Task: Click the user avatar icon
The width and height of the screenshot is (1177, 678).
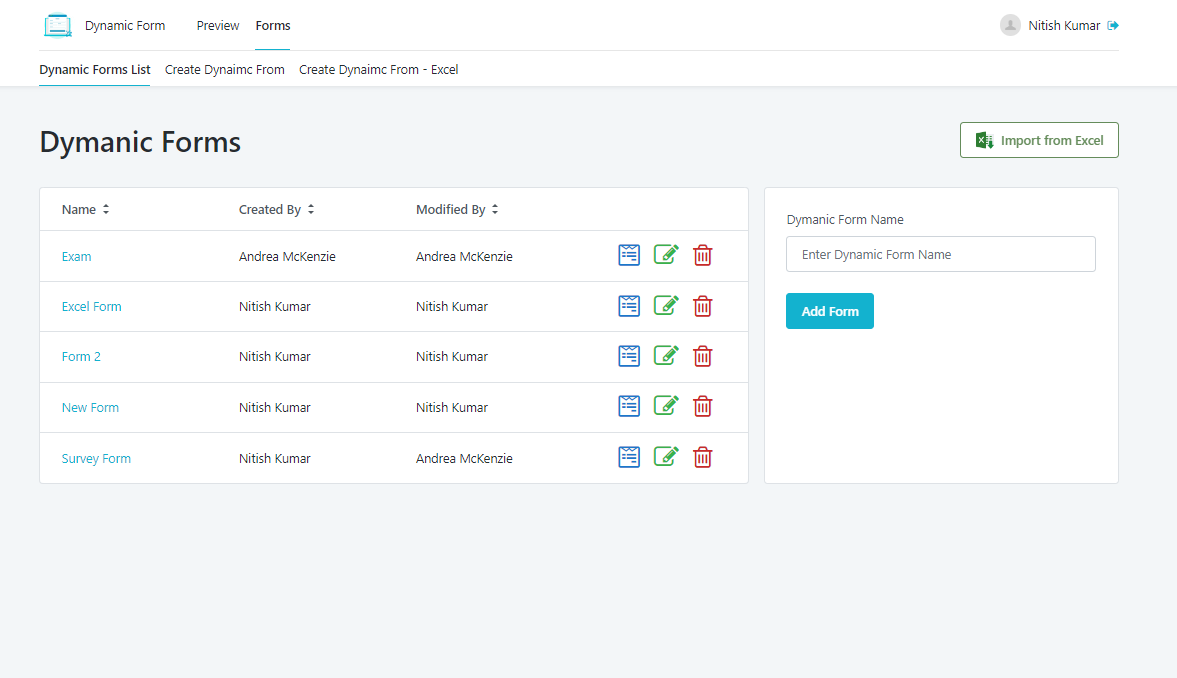Action: [1010, 25]
